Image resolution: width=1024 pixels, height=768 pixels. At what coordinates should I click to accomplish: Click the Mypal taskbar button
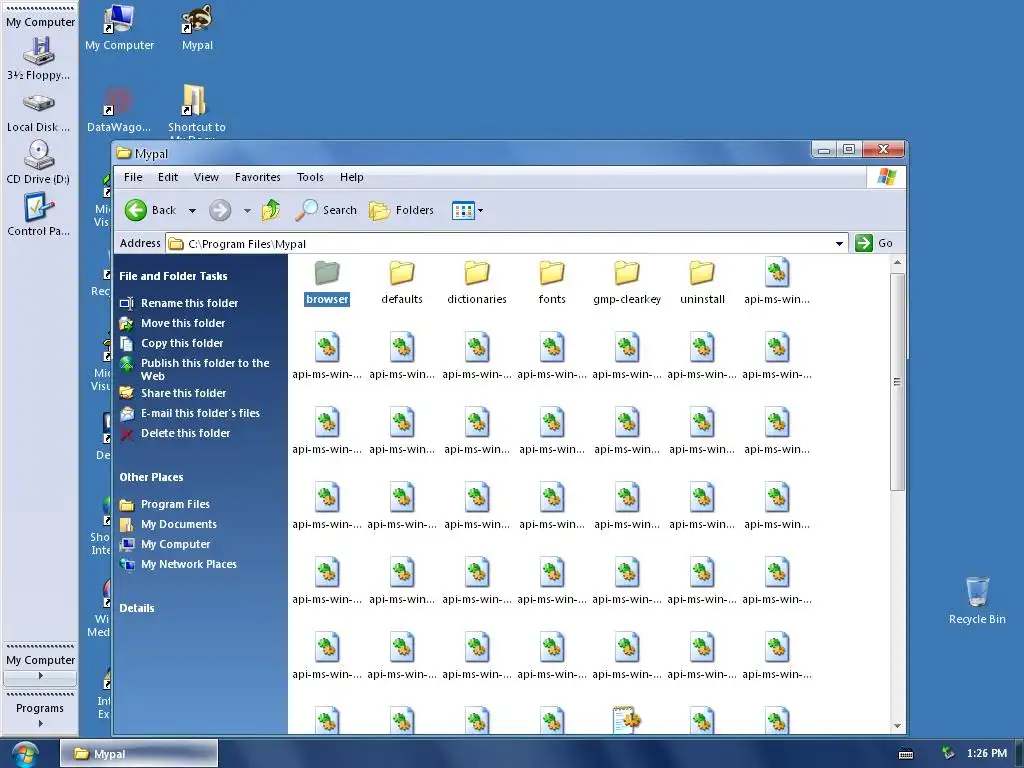pos(139,754)
